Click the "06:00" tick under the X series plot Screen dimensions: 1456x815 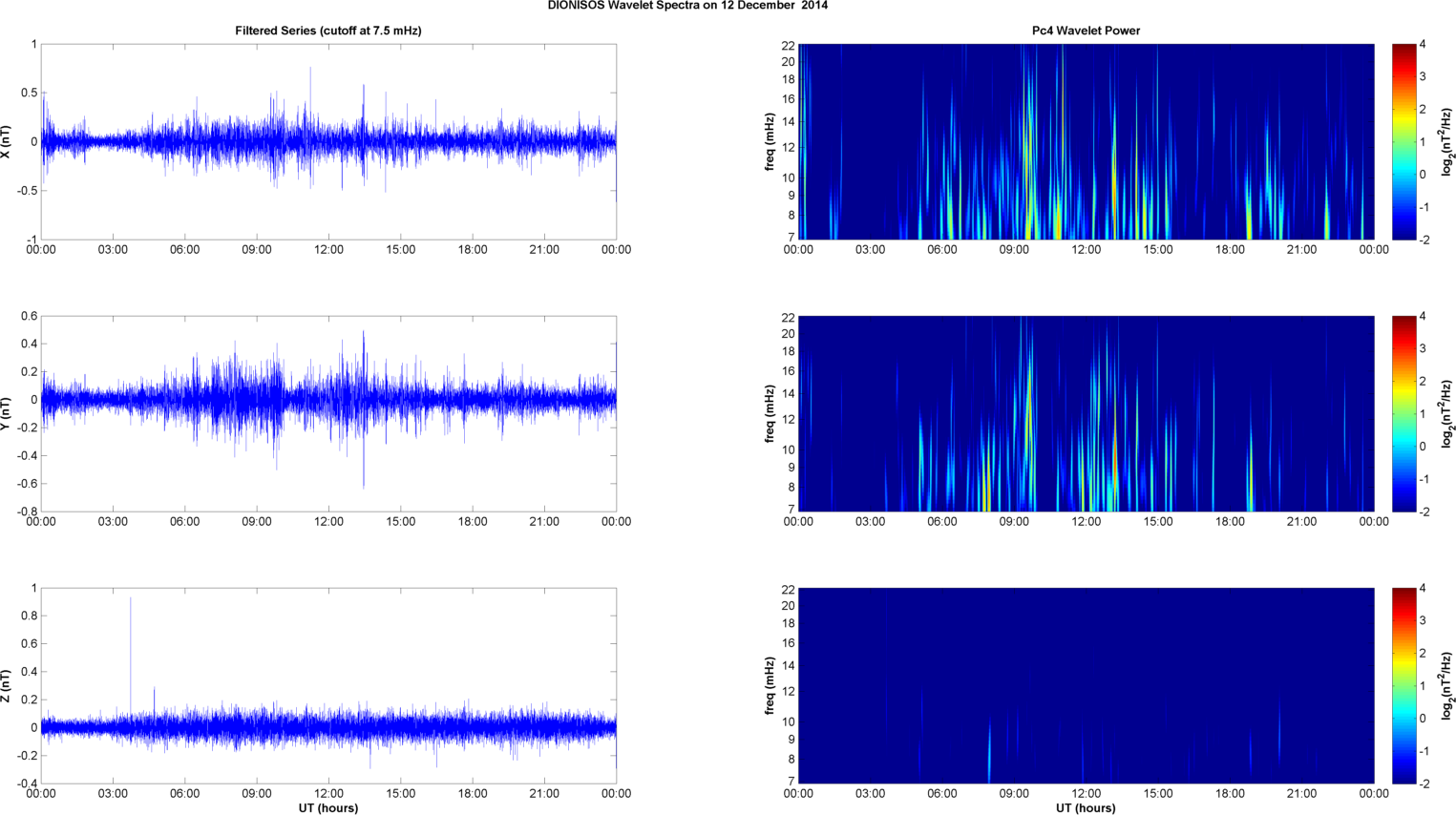coord(185,250)
